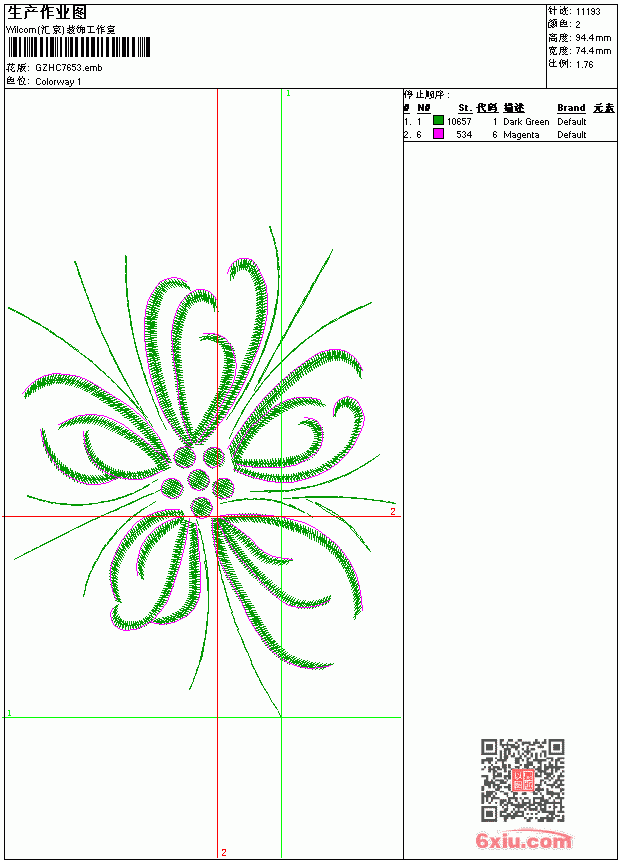This screenshot has width=620, height=860.
Task: Click the Dark Green color swatch
Action: click(438, 120)
